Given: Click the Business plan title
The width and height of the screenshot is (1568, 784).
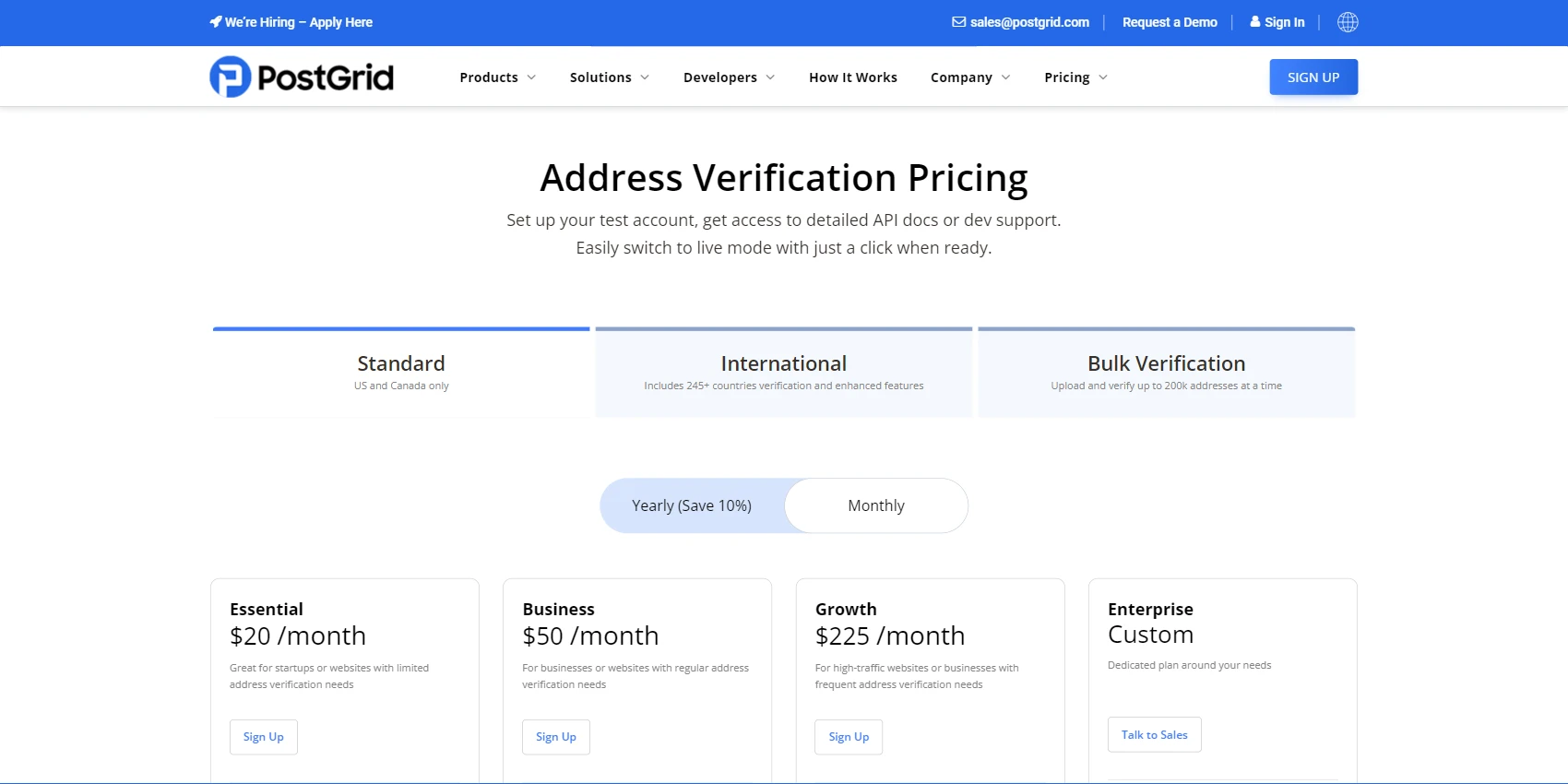Looking at the screenshot, I should 559,610.
